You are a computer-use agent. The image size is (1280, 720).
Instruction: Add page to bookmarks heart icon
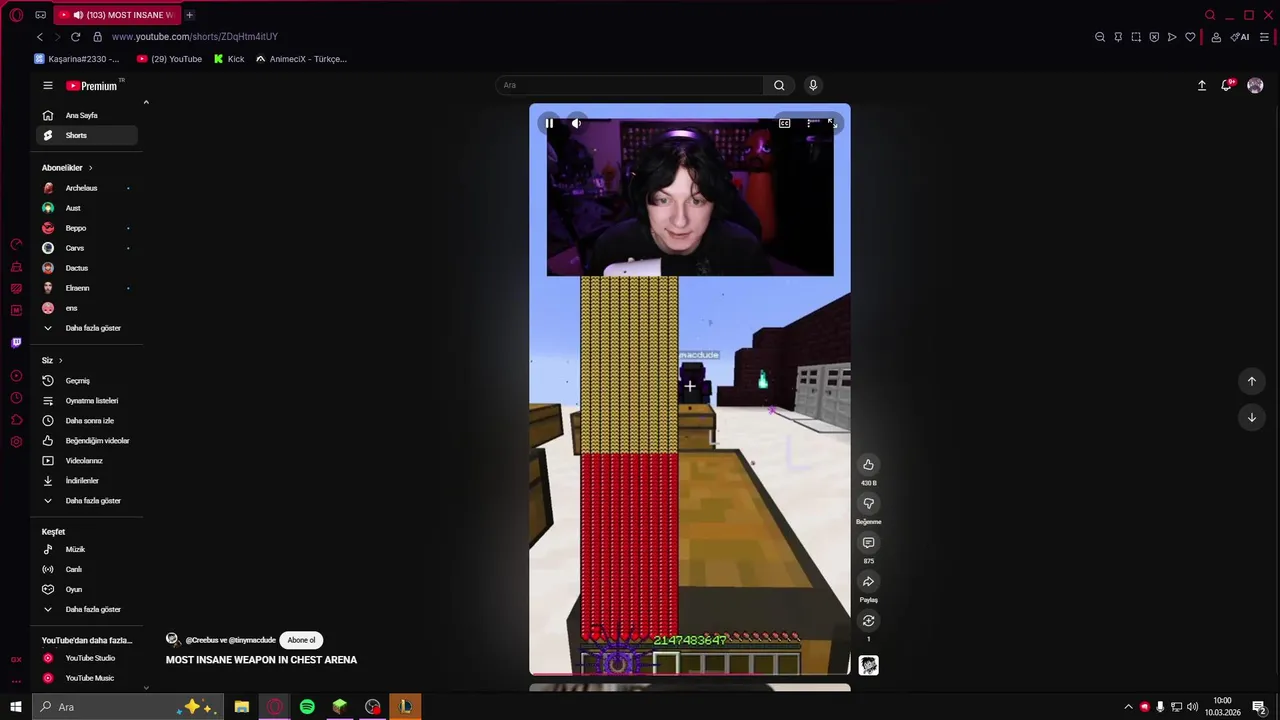coord(1190,37)
